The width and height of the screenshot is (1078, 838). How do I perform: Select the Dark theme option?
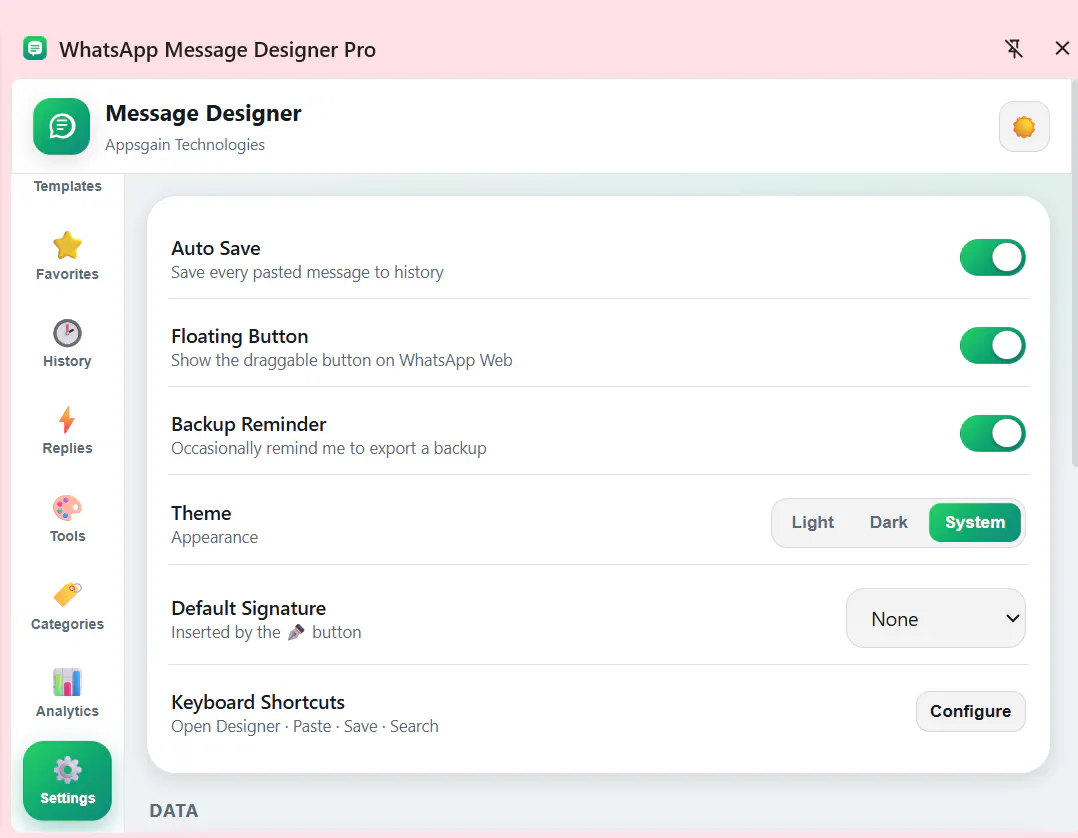click(888, 522)
